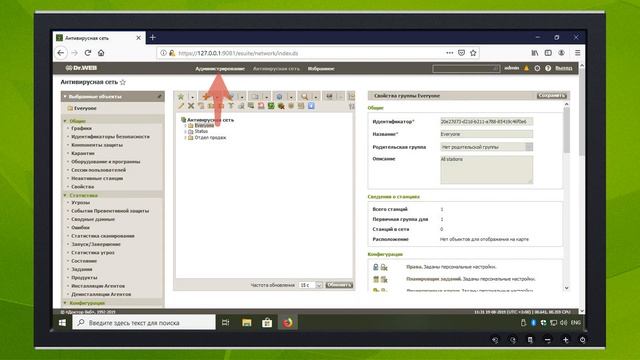
Task: Open a new Firefox tab with the plus button
Action: pos(153,38)
